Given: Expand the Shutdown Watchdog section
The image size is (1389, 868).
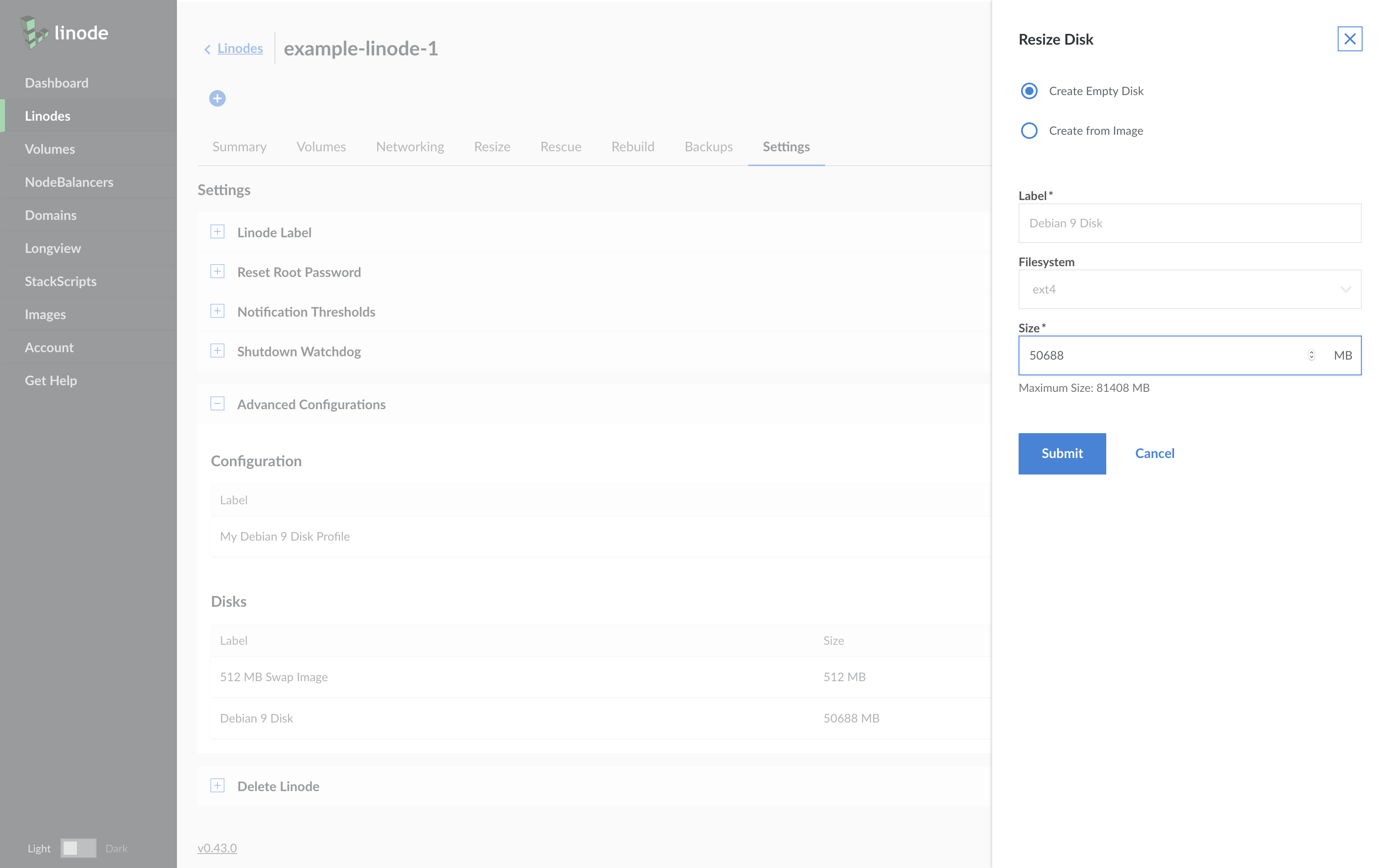Looking at the screenshot, I should (x=217, y=351).
